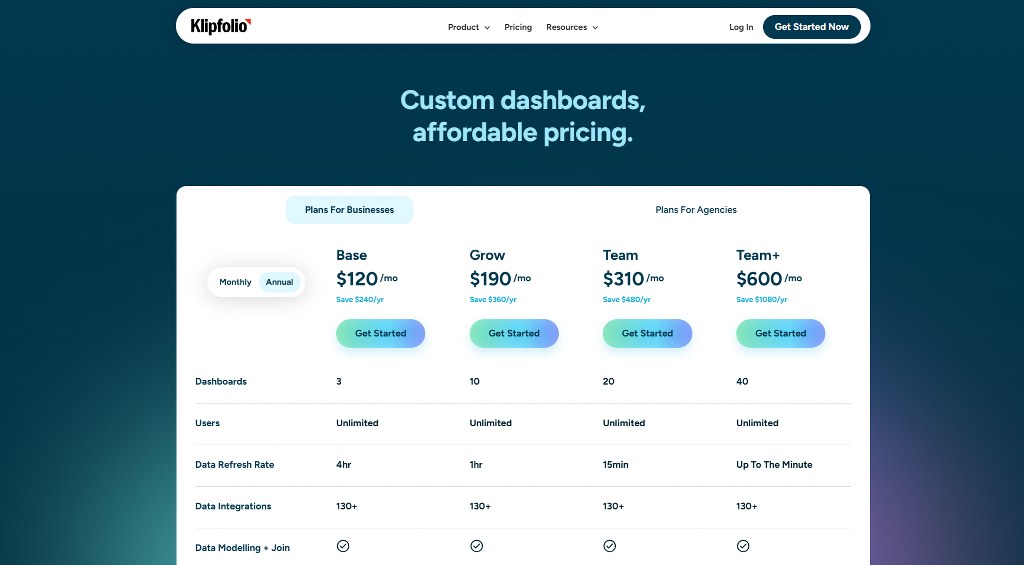Screen dimensions: 1024x565
Task: Click Custom dashboards, affordable pricing headline
Action: (x=522, y=116)
